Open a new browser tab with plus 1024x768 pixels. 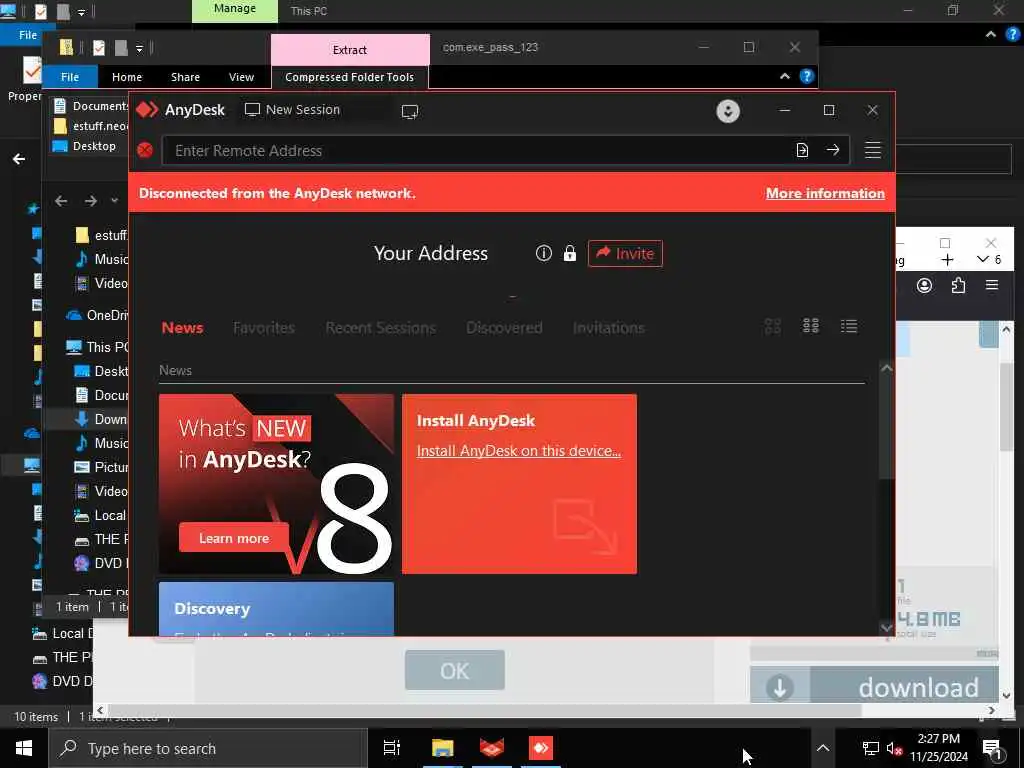[947, 260]
